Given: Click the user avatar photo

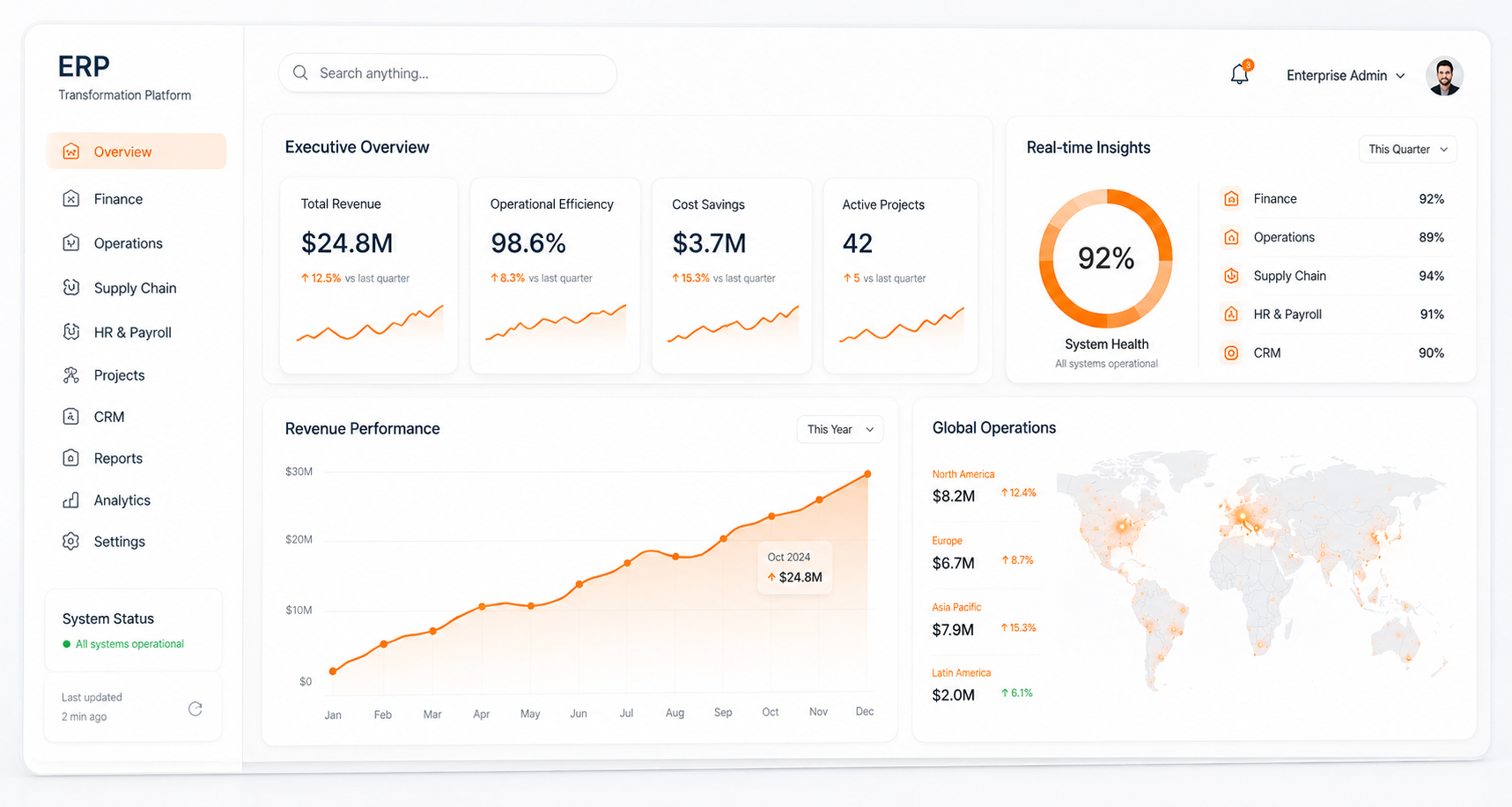Looking at the screenshot, I should click(x=1444, y=76).
